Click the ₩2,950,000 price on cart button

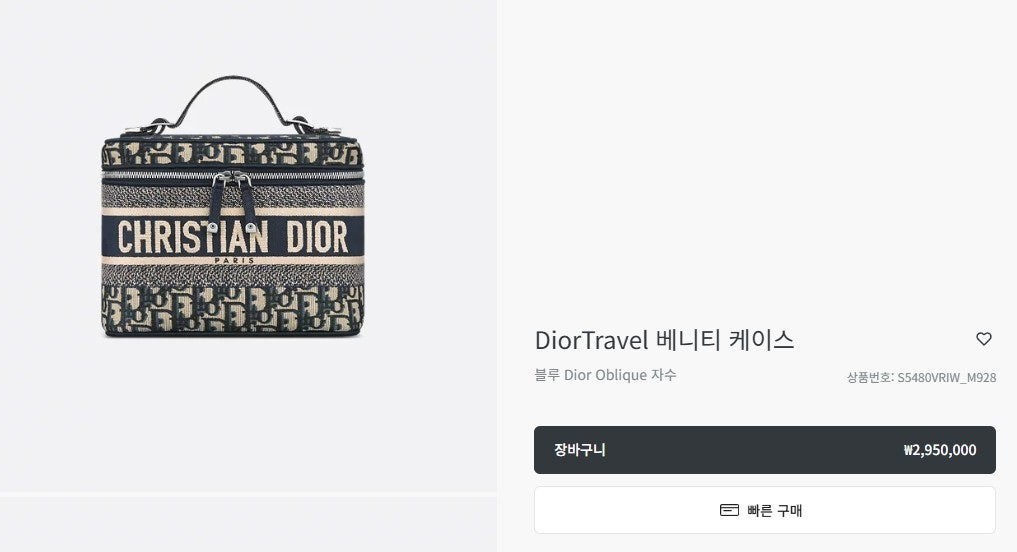coord(940,450)
